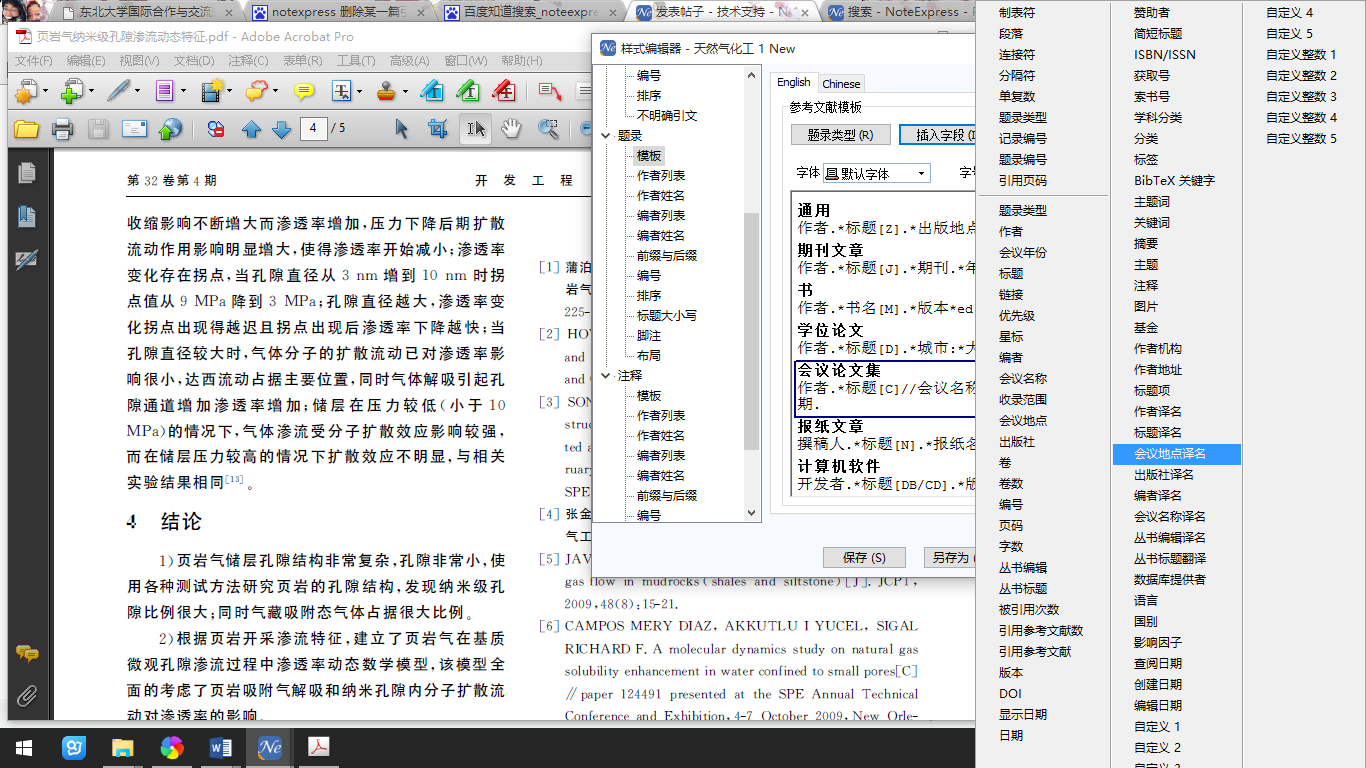
Task: Open the Create PDF dropdown arrow
Action: coord(45,92)
